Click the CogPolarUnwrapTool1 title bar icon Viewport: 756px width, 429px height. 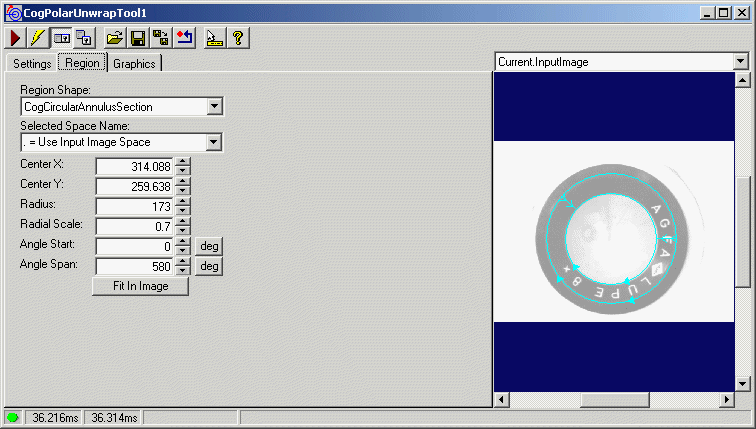point(14,13)
